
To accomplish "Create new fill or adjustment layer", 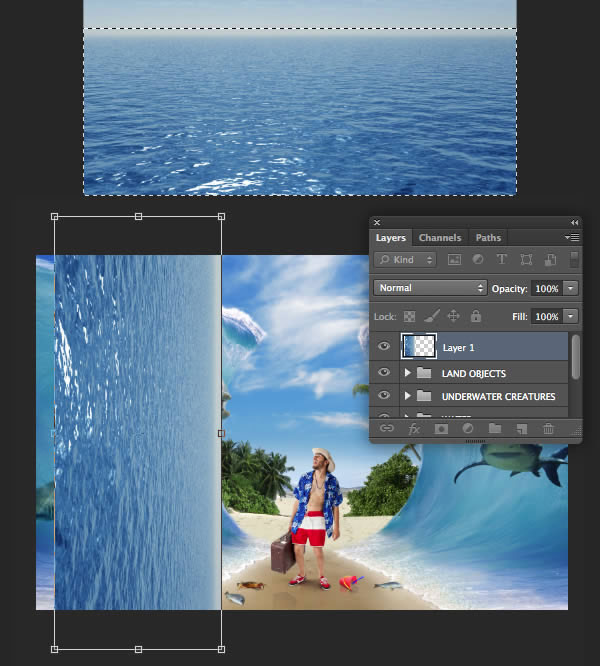I will click(x=468, y=429).
